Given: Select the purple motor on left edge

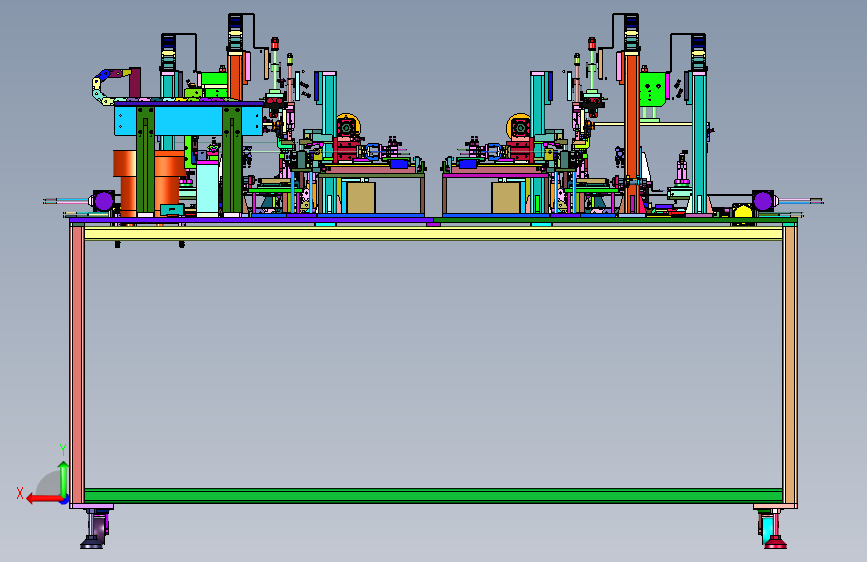Looking at the screenshot, I should pyautogui.click(x=103, y=201).
